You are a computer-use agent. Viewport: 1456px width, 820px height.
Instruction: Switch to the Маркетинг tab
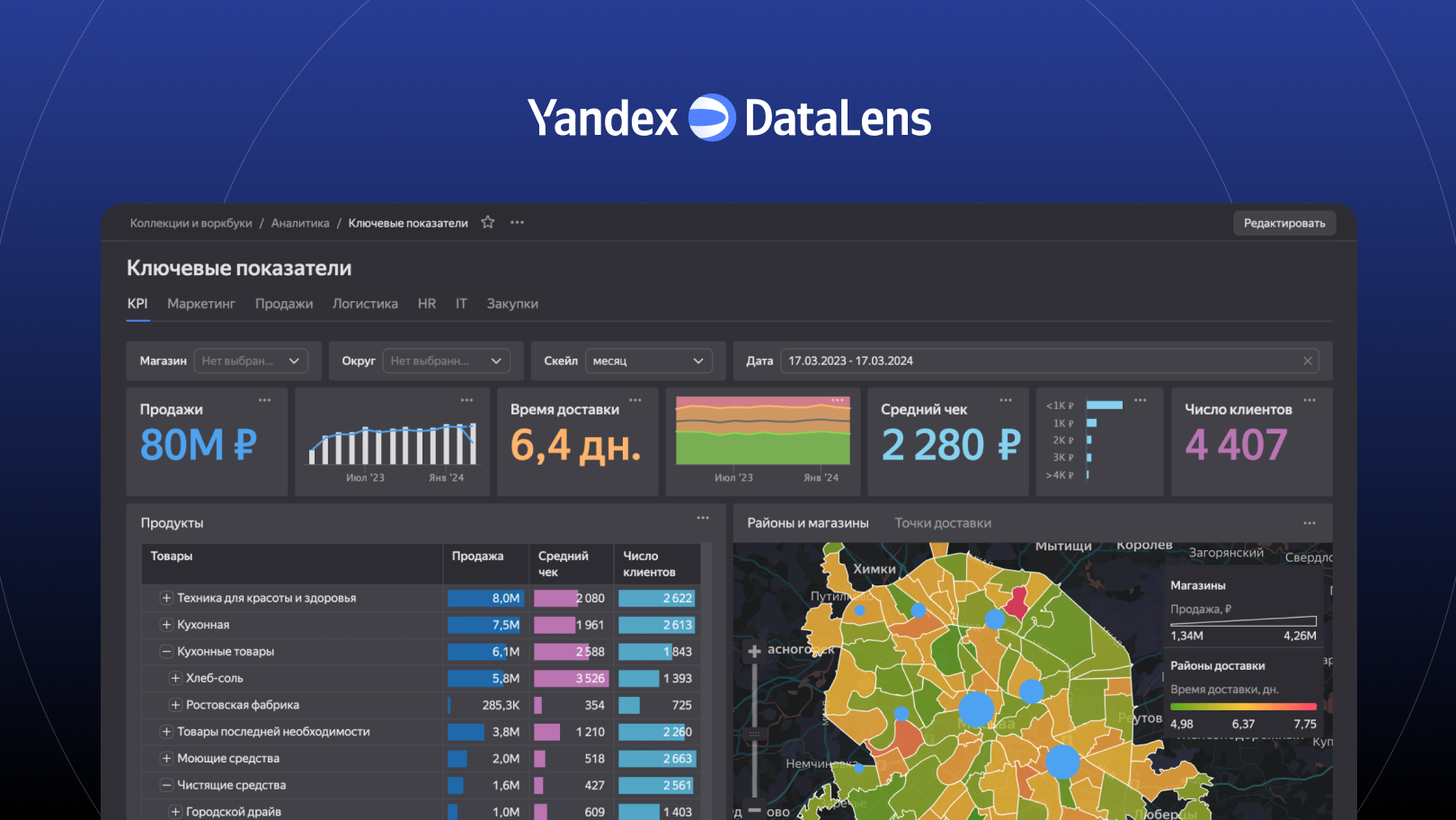(201, 304)
